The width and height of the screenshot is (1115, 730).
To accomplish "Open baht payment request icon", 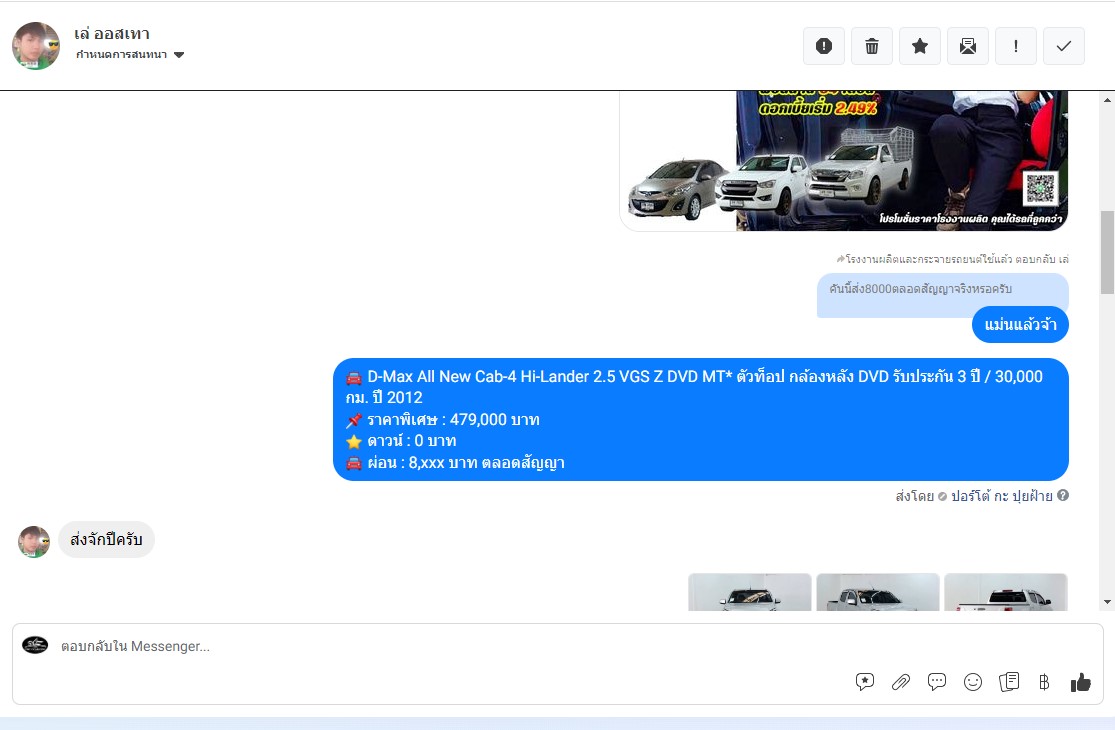I will point(1044,682).
